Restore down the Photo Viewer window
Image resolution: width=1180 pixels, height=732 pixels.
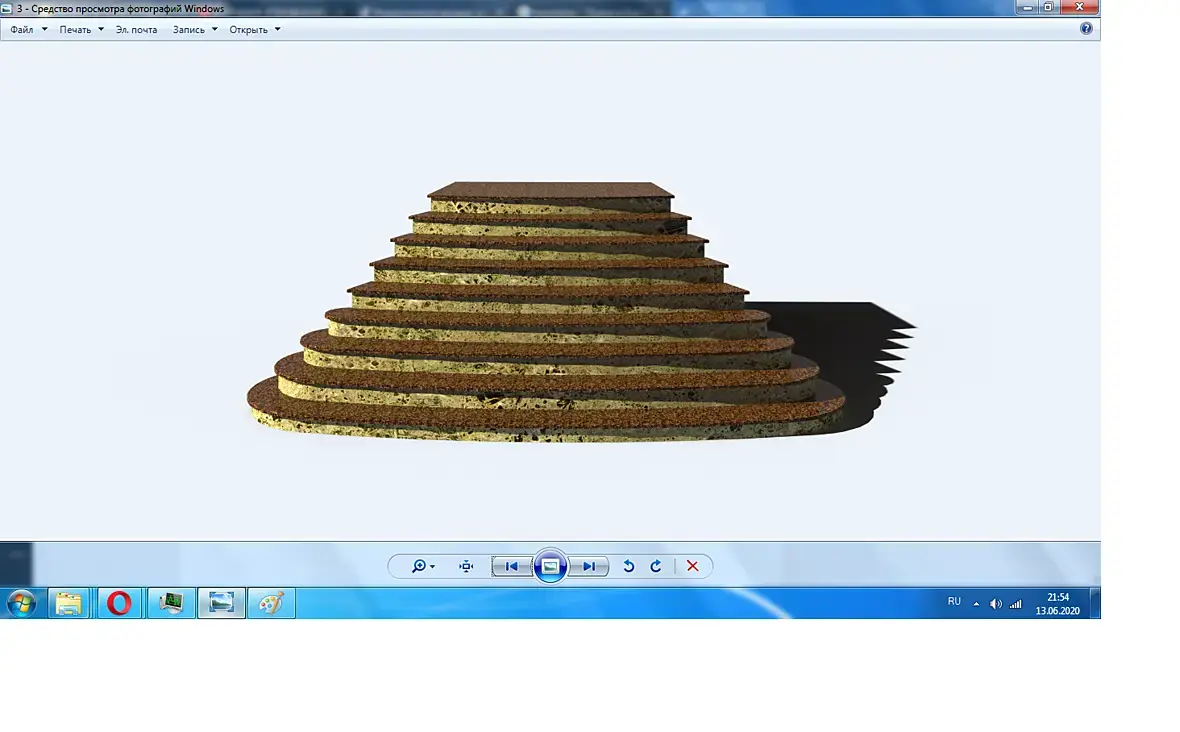(1048, 8)
